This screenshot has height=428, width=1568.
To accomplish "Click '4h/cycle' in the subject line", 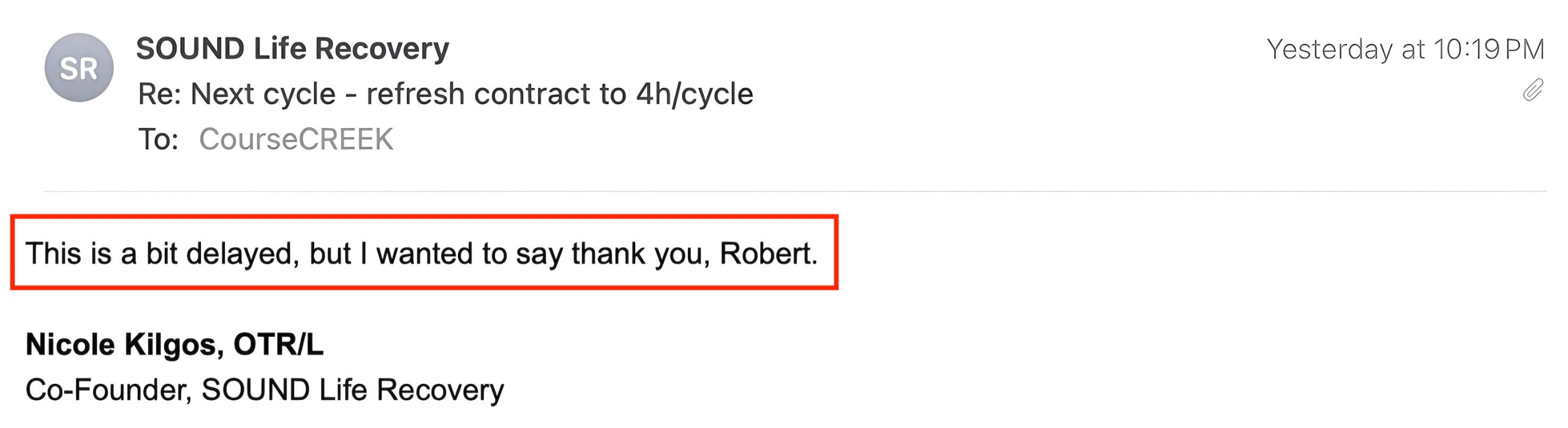I will [695, 94].
